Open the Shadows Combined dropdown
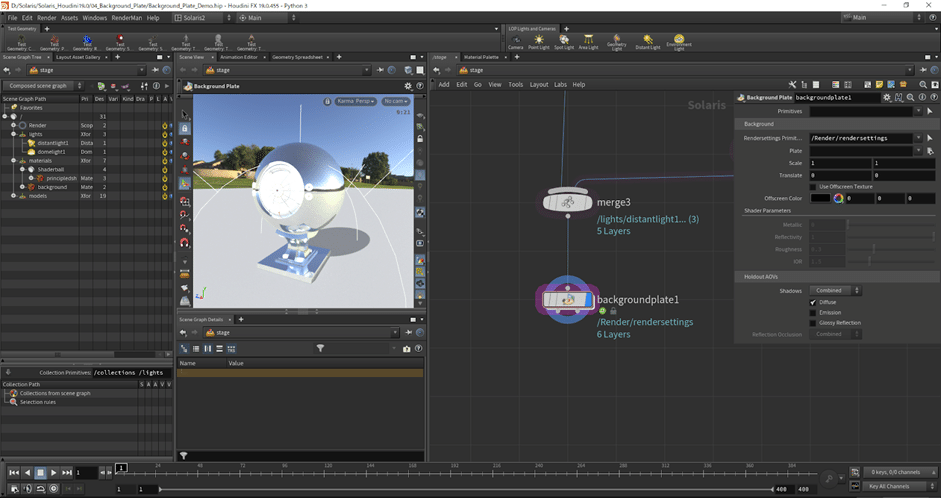 click(837, 290)
